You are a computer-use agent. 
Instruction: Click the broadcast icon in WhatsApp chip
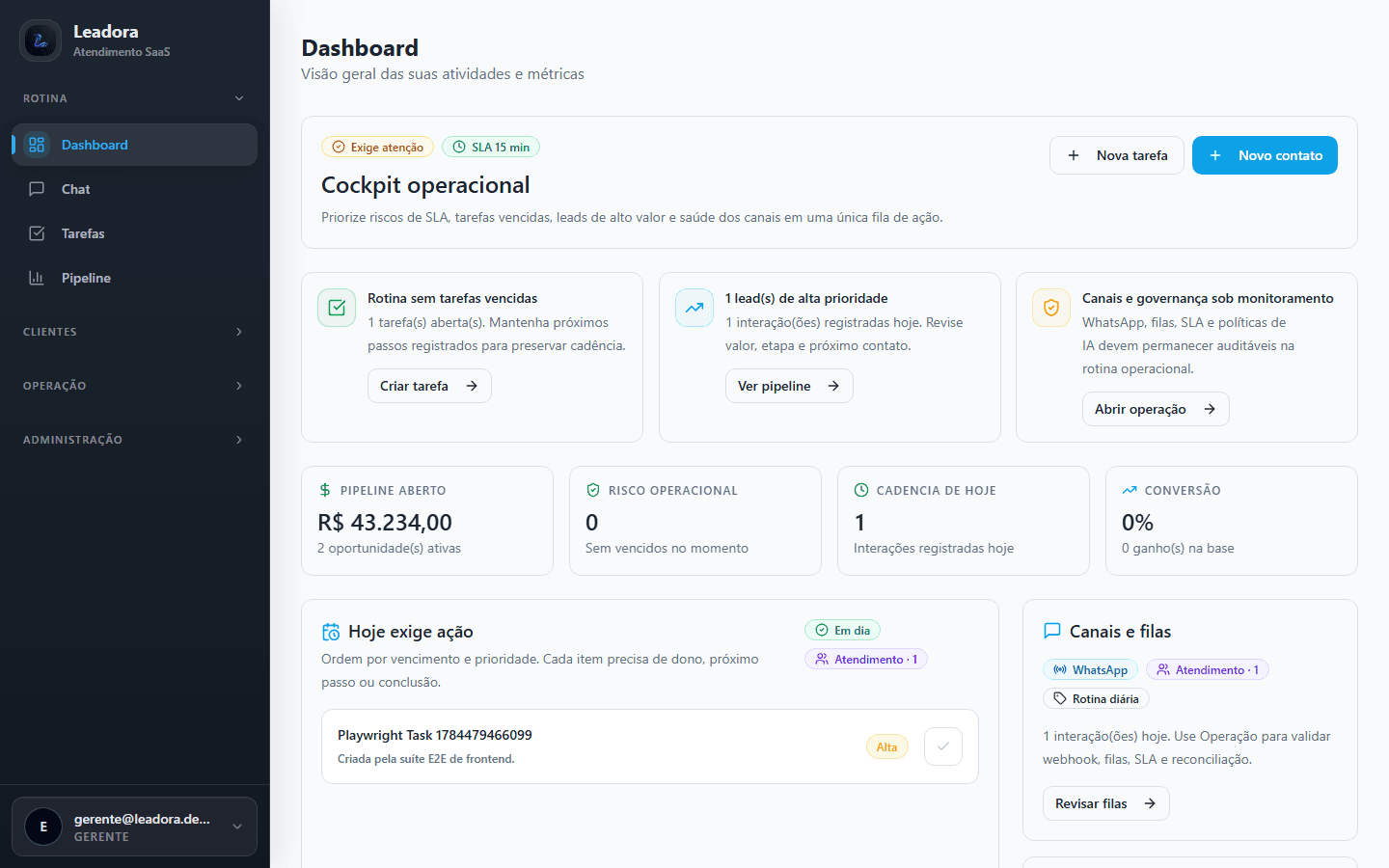pos(1060,669)
